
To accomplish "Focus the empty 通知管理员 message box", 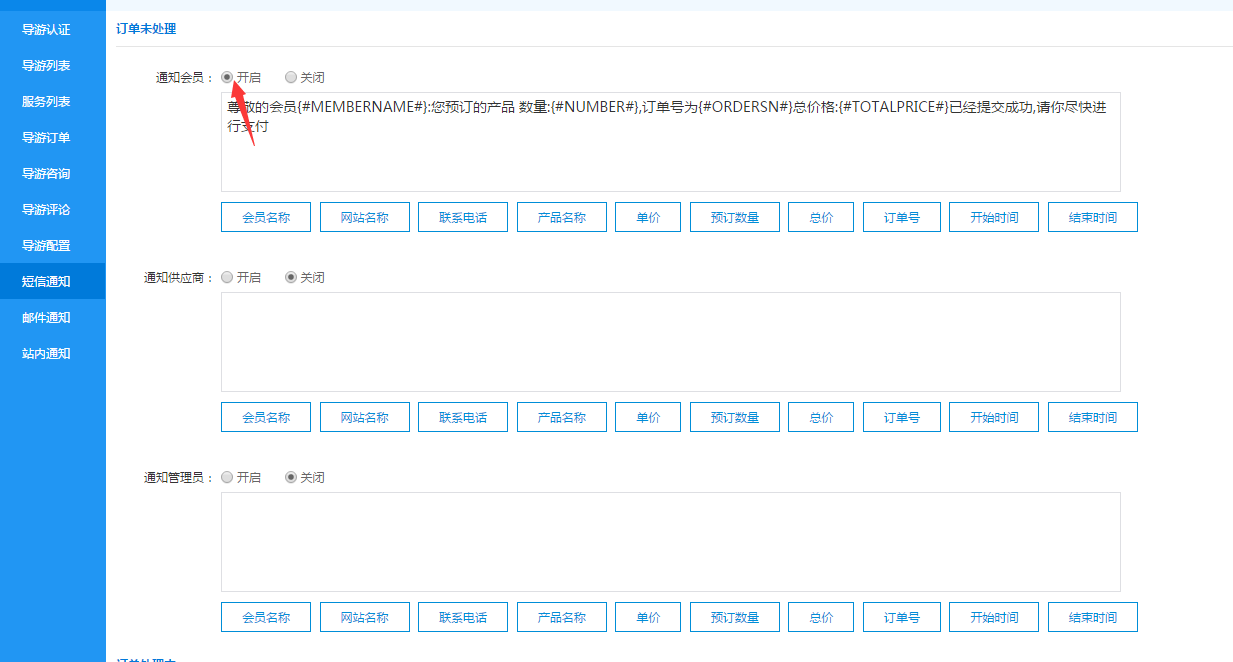I will click(670, 541).
